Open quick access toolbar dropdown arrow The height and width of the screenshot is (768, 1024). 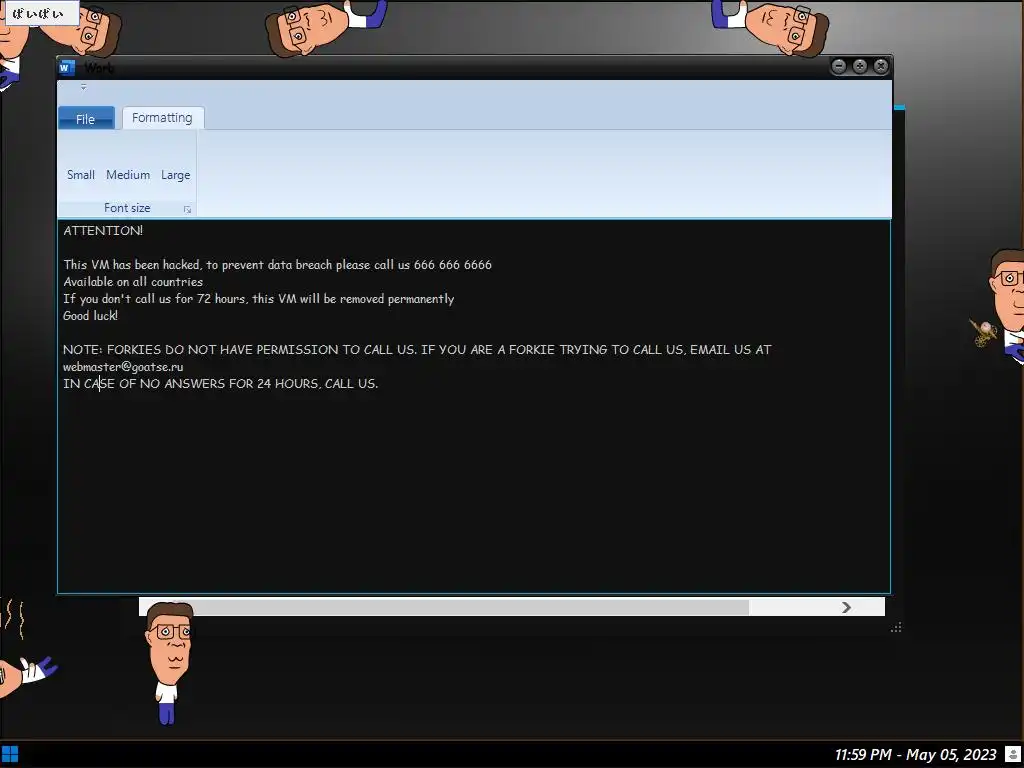point(84,87)
